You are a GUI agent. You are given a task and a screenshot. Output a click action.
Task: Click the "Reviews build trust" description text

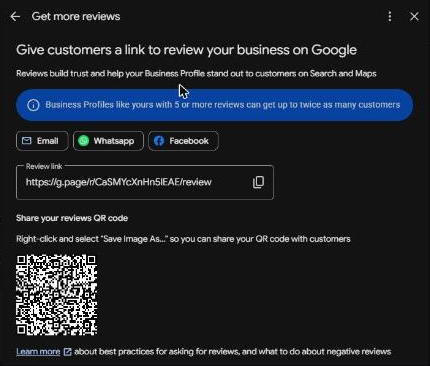point(196,73)
